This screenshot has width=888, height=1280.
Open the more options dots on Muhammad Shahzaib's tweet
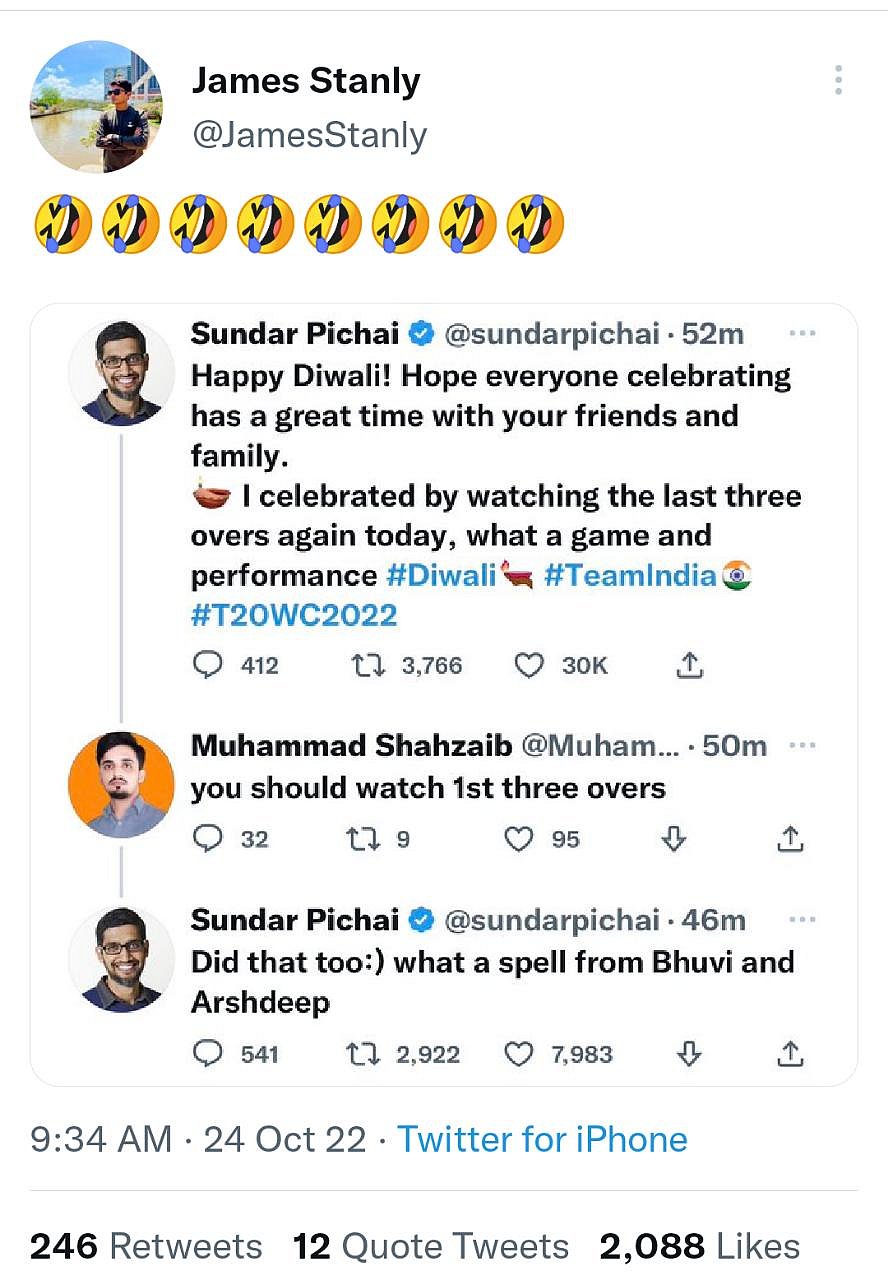pyautogui.click(x=803, y=746)
